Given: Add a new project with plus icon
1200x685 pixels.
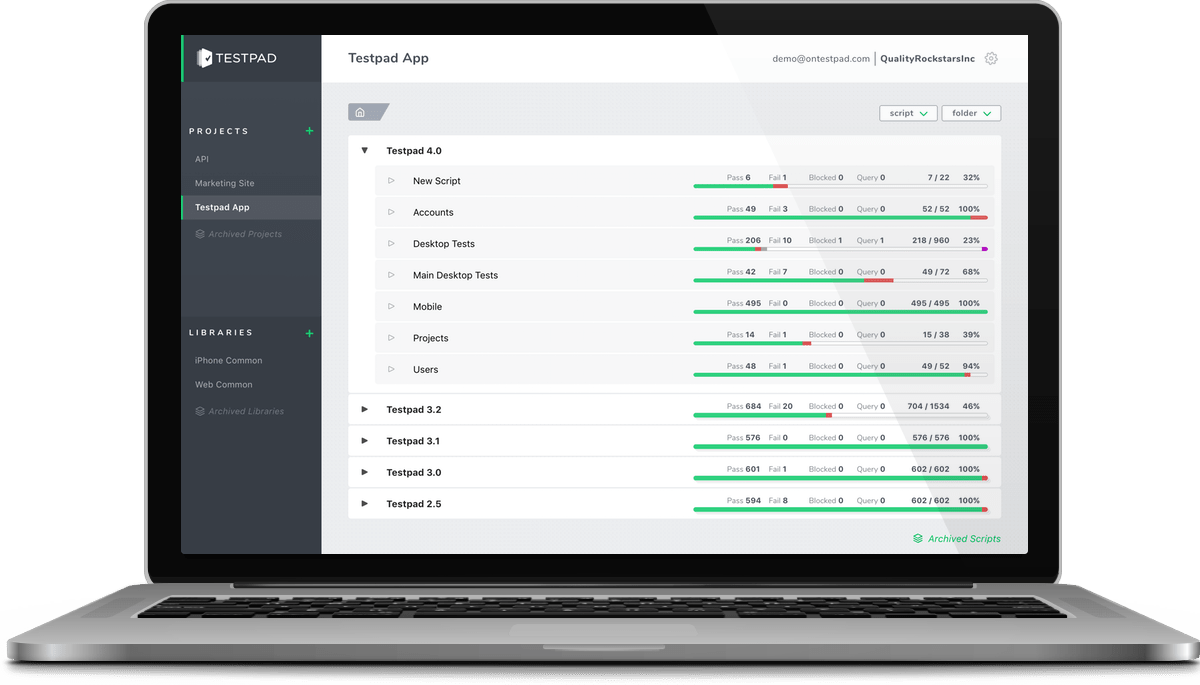Looking at the screenshot, I should click(x=309, y=131).
